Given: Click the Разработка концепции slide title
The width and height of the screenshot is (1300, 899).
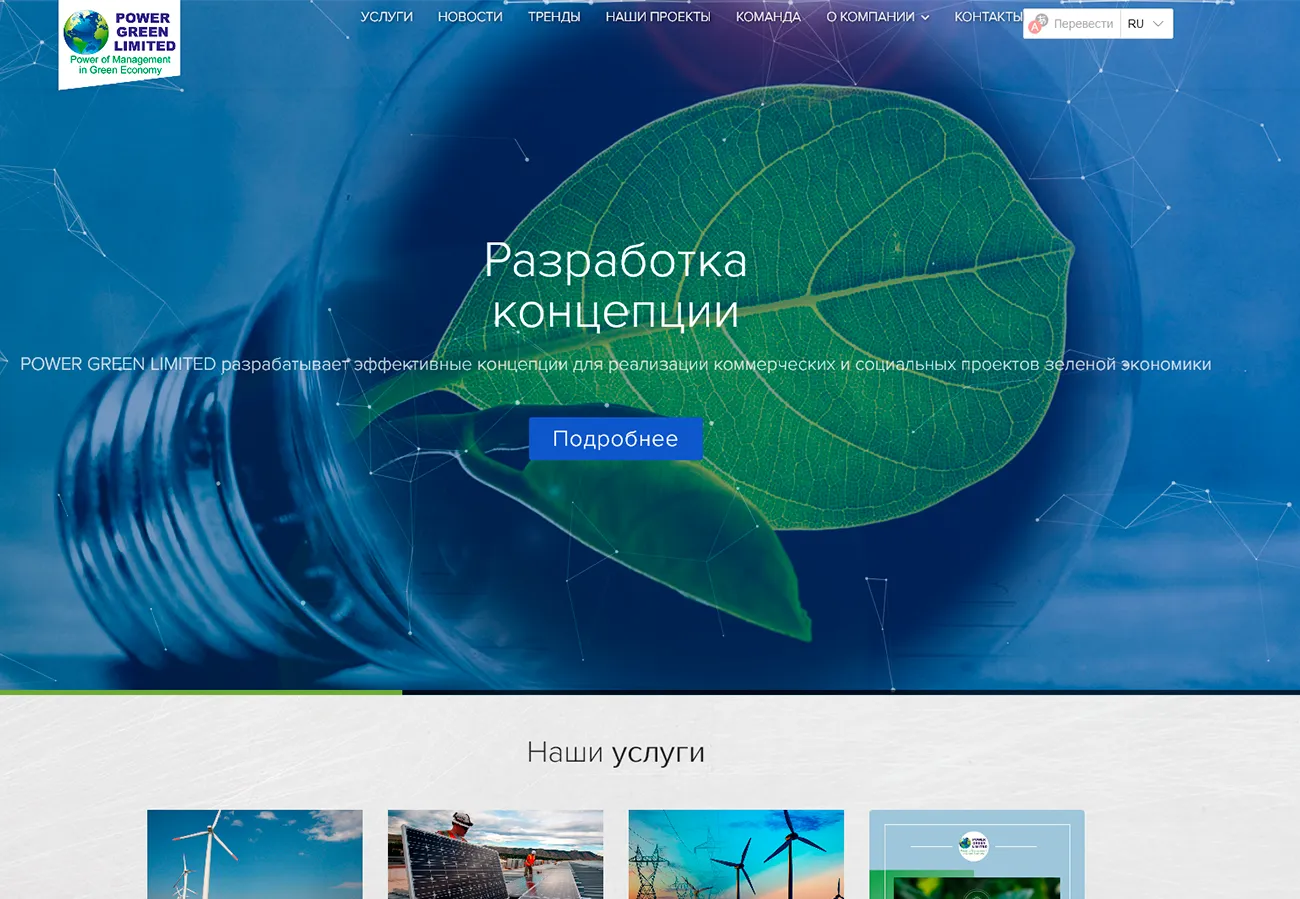Looking at the screenshot, I should pyautogui.click(x=615, y=286).
